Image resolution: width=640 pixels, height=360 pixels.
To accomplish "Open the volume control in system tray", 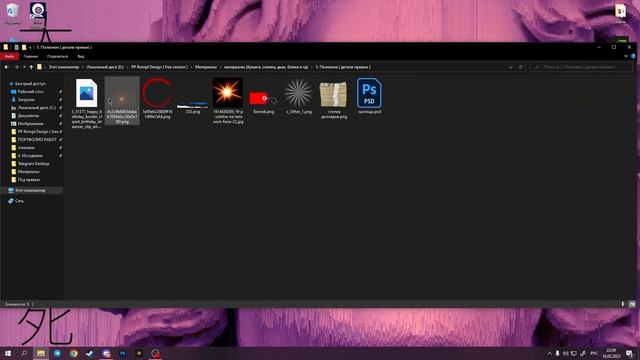I will (x=566, y=353).
